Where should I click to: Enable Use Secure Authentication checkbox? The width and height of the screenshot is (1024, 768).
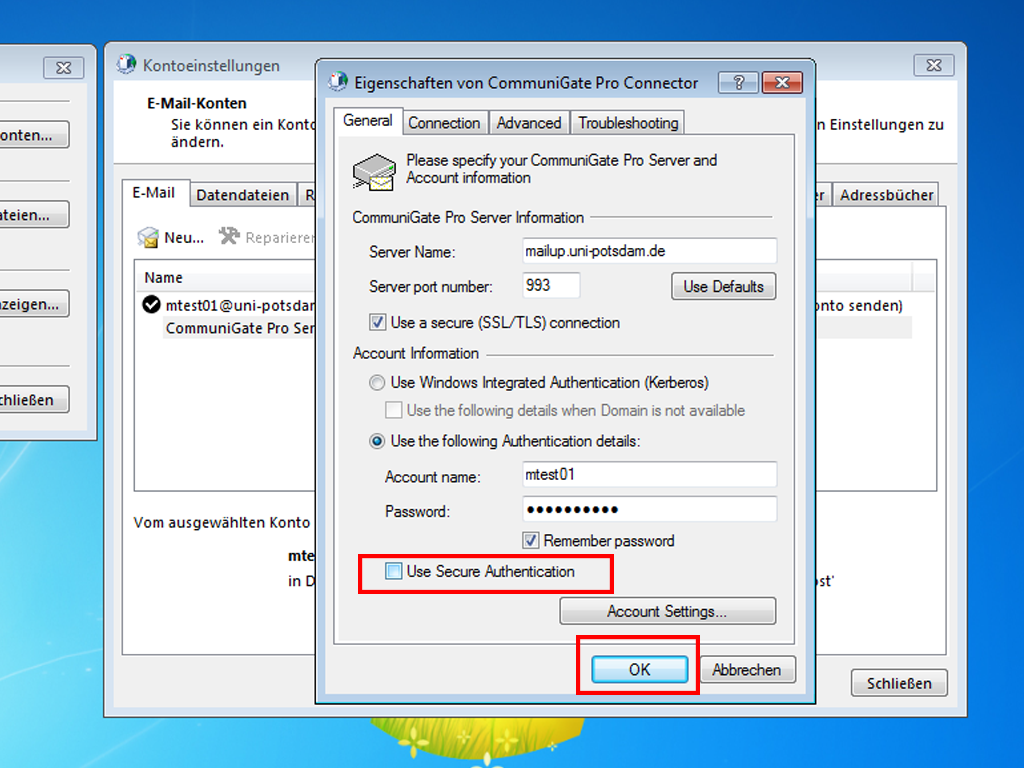pyautogui.click(x=394, y=572)
